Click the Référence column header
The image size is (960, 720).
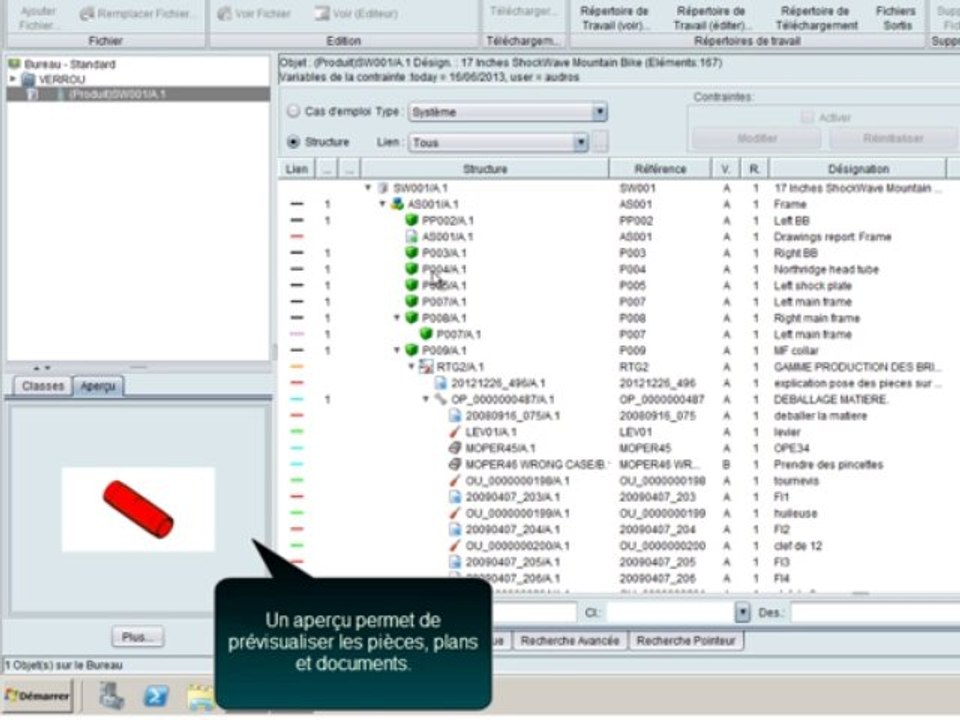[x=660, y=168]
